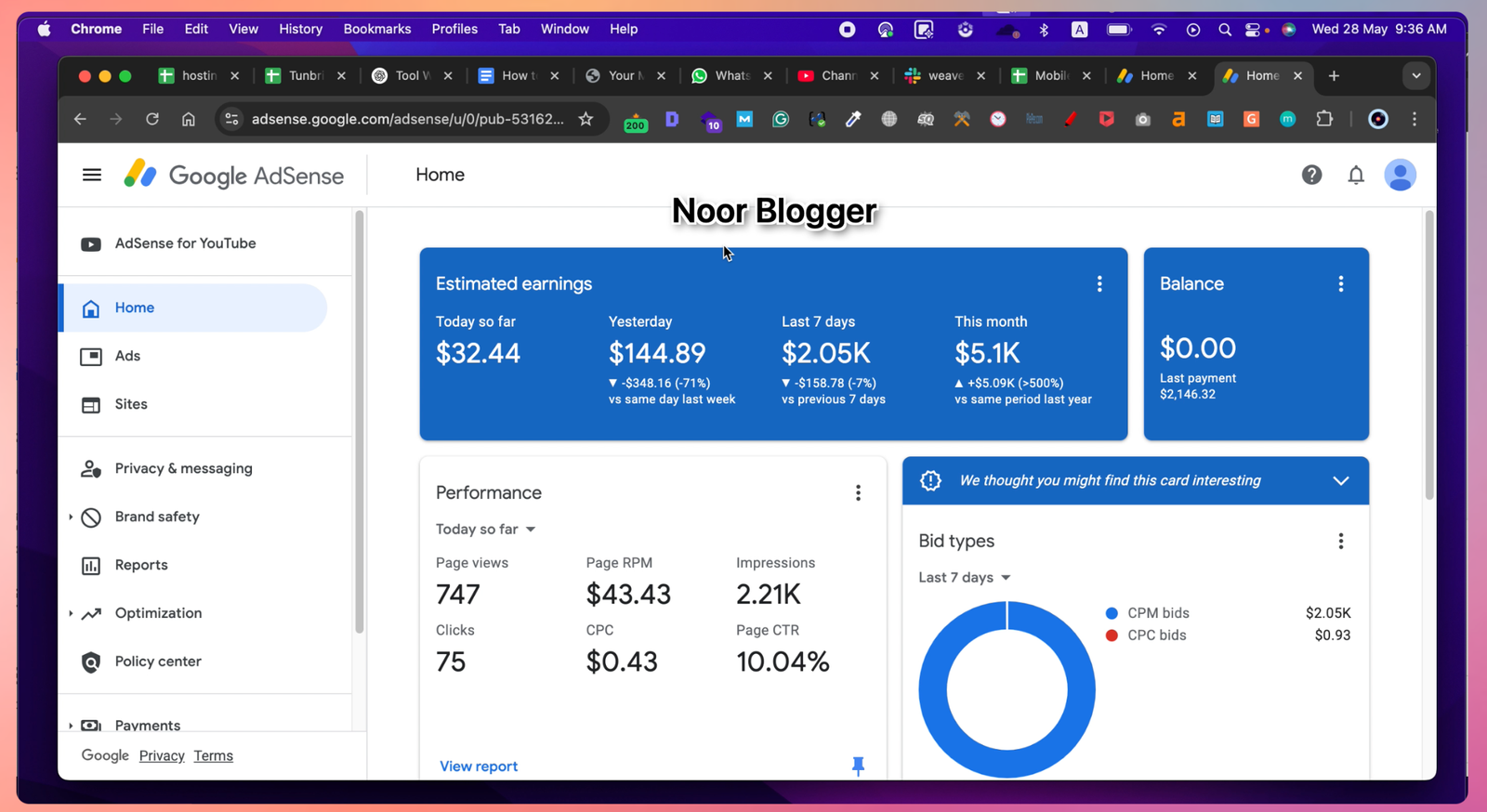Click the Amazon extension icon
This screenshot has height=812, width=1487.
tap(1178, 119)
